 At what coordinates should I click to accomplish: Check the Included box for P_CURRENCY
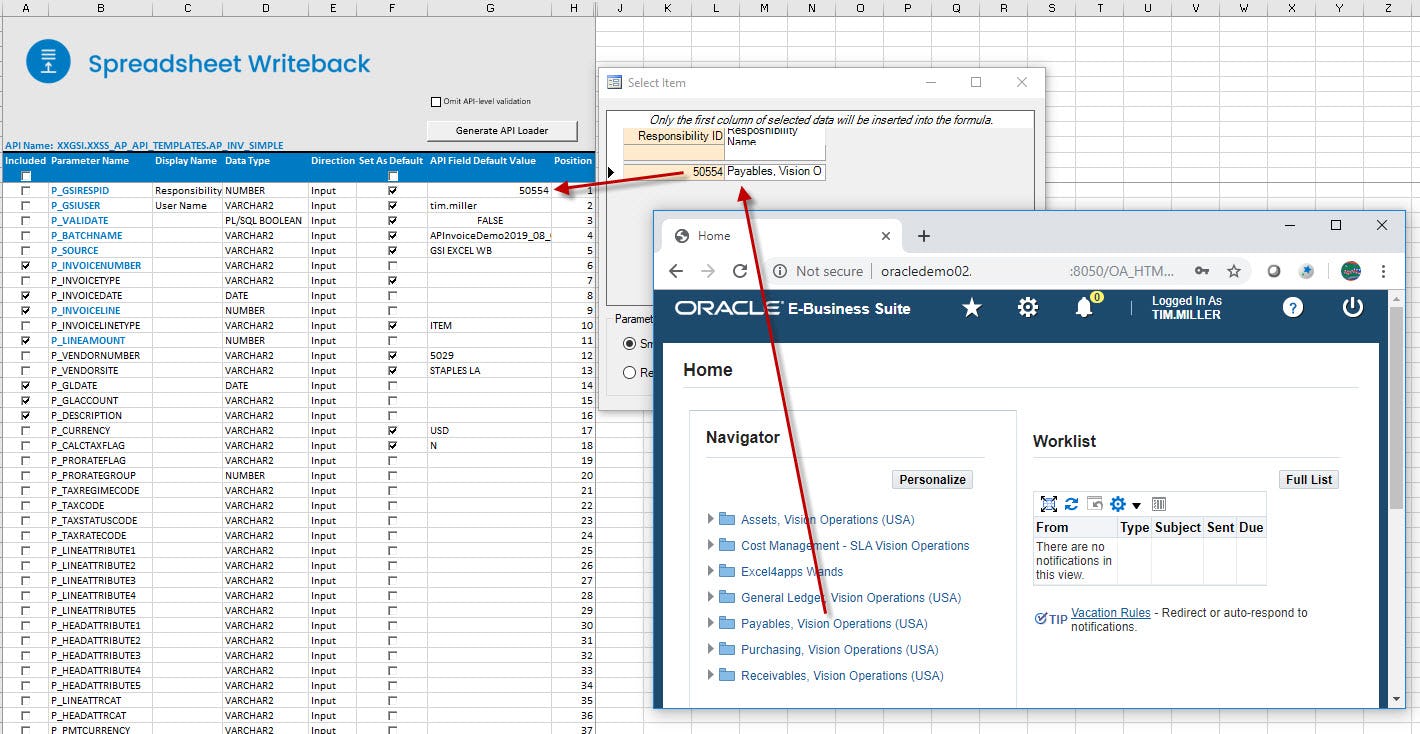point(24,430)
